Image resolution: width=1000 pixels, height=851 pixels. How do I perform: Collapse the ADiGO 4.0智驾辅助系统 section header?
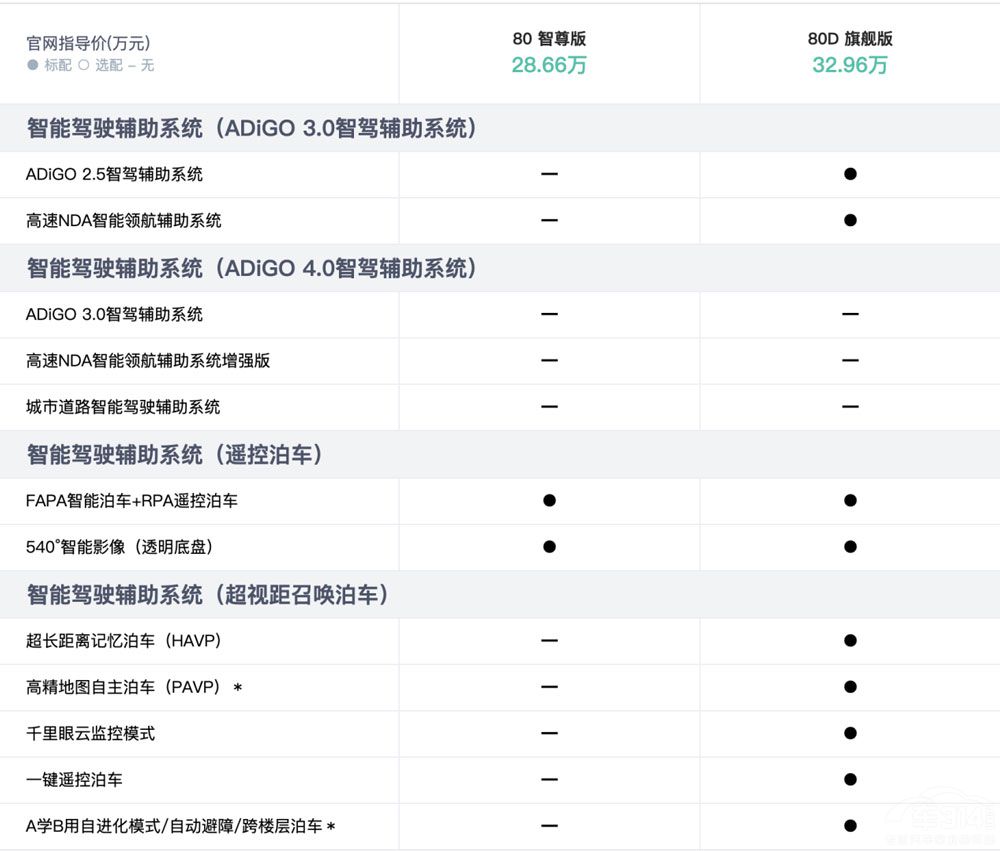coord(251,268)
